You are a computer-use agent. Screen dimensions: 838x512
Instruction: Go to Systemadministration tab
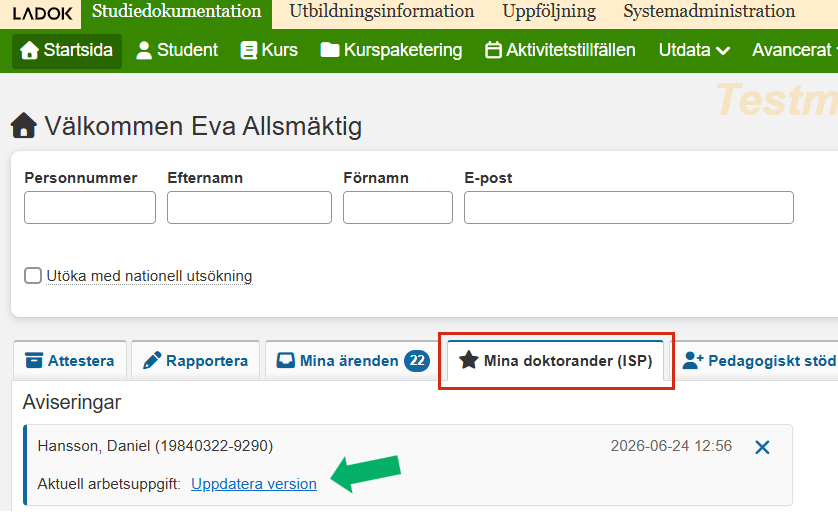(709, 11)
